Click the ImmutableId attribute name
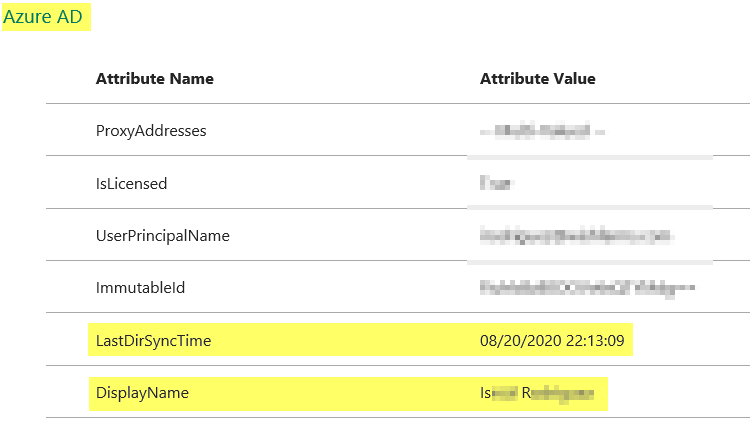The width and height of the screenshot is (750, 427). 140,288
